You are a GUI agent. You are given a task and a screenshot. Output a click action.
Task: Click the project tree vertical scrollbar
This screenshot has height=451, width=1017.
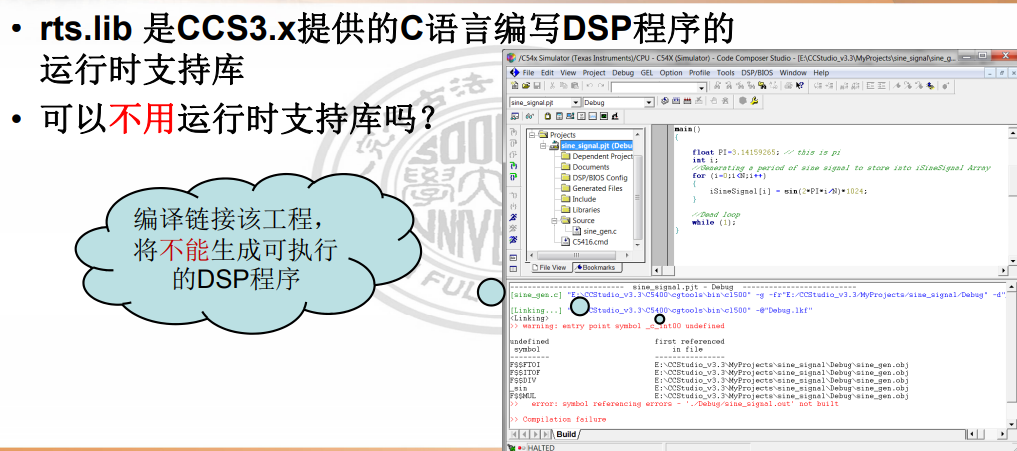pyautogui.click(x=638, y=198)
